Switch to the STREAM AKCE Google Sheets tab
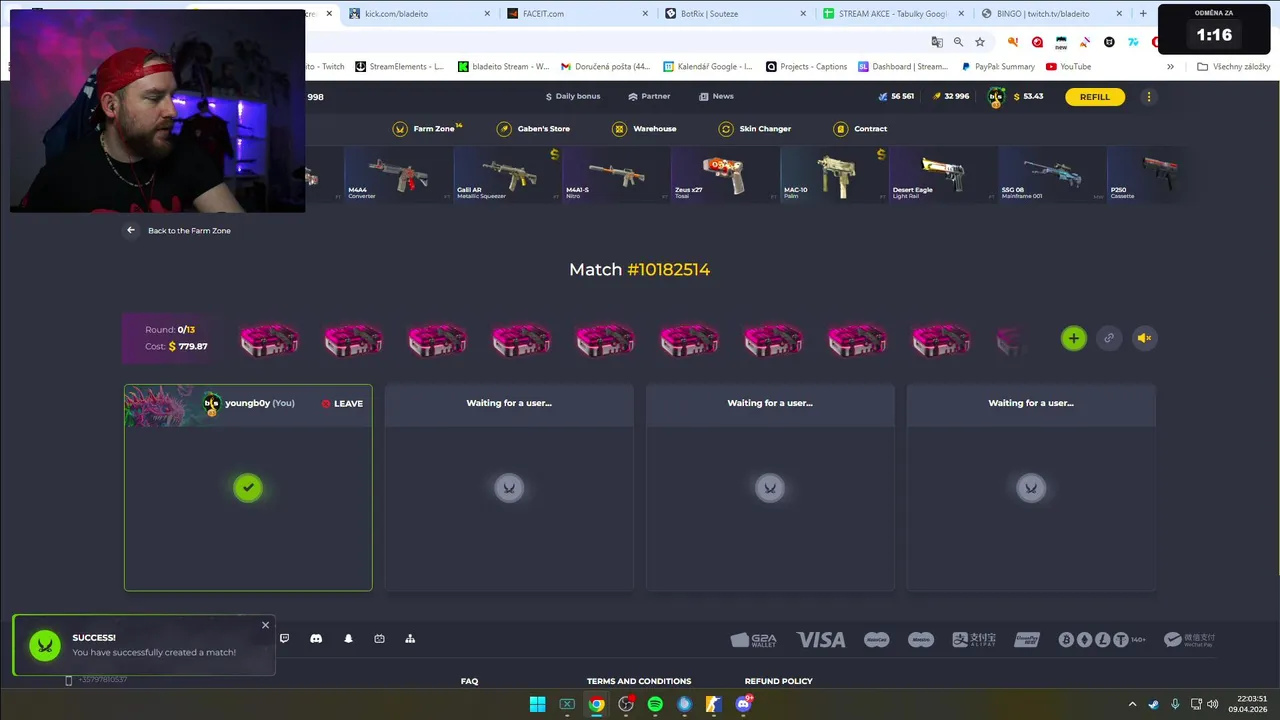 894,14
